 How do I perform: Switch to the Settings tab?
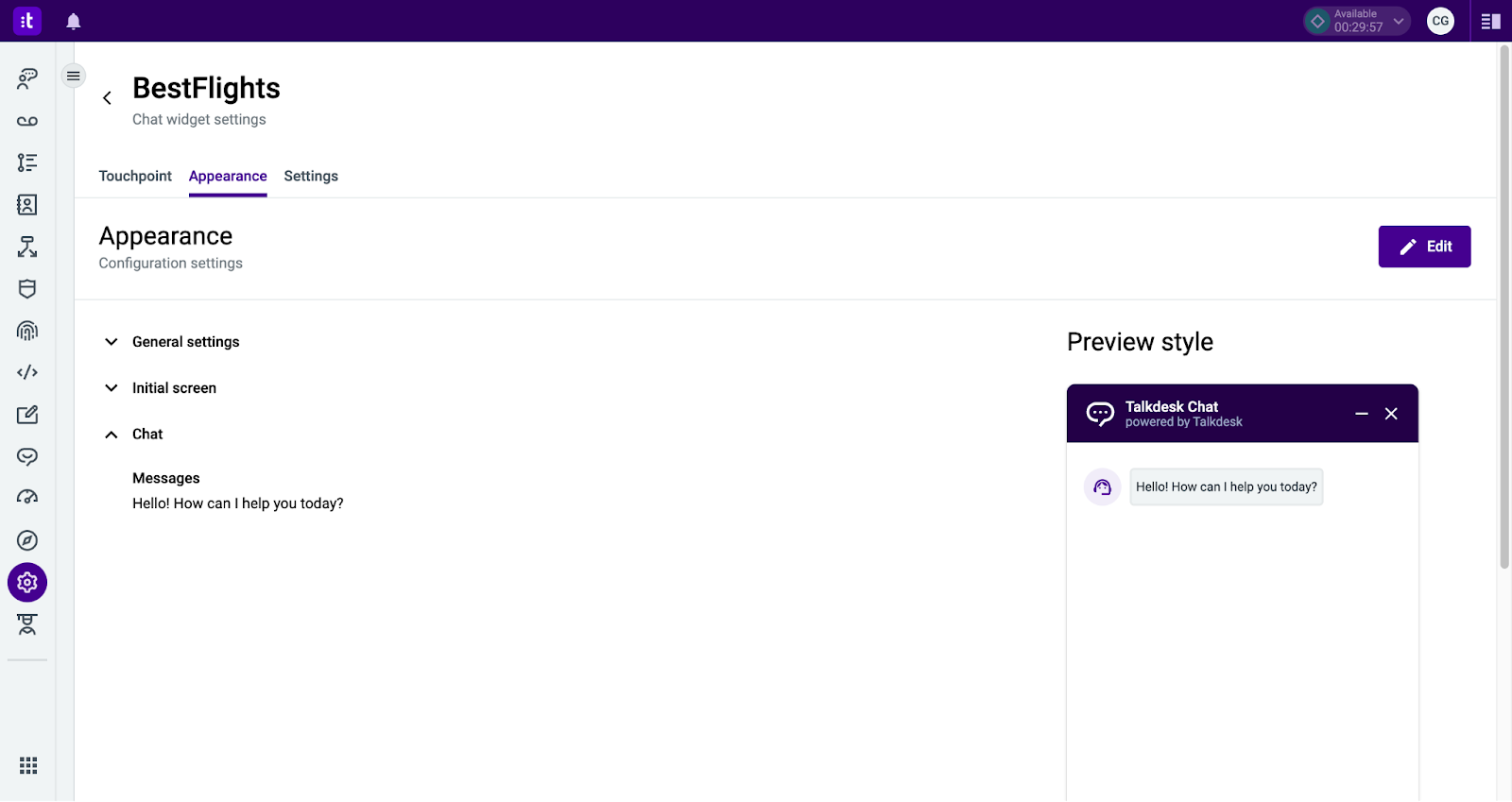point(311,177)
